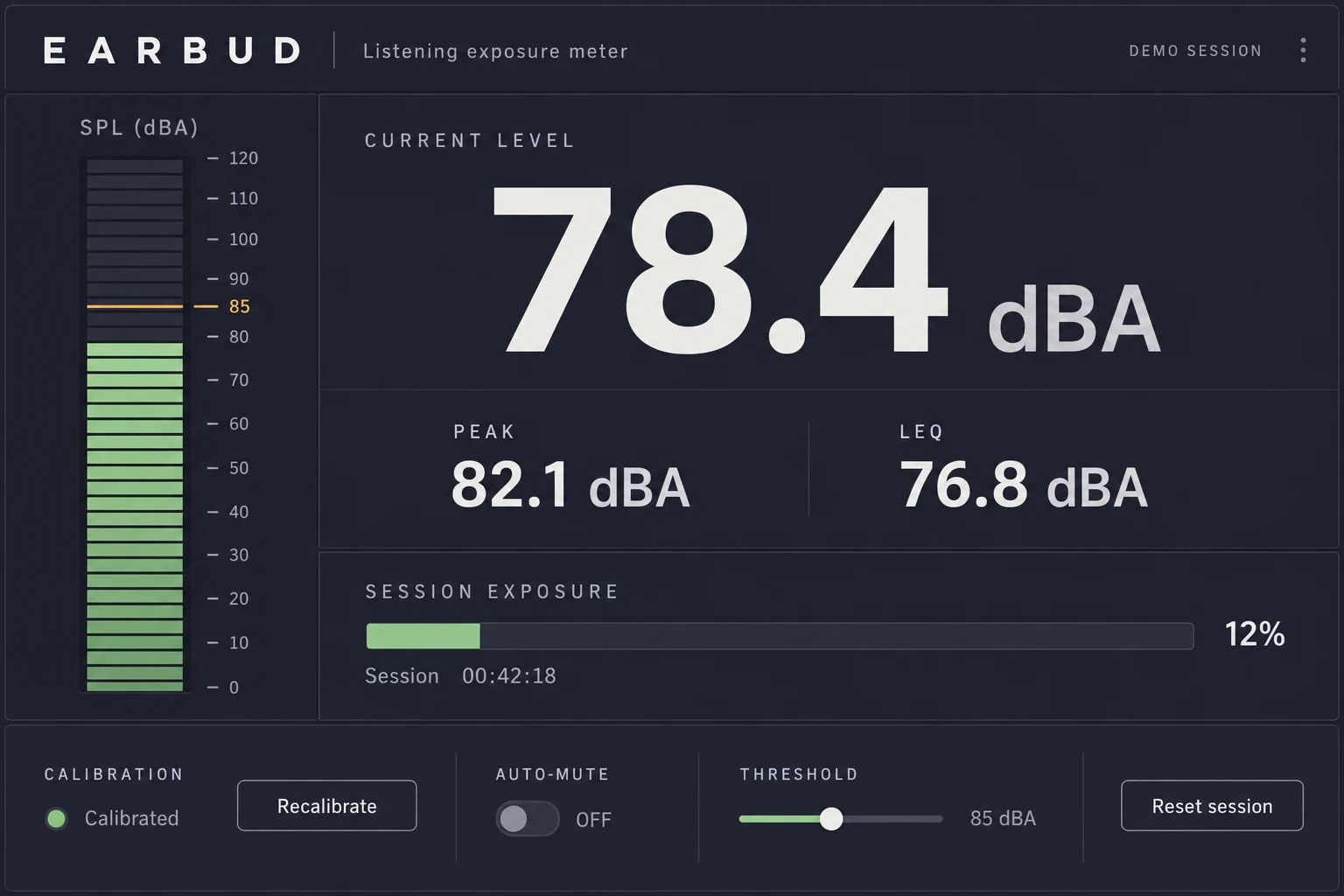Select the Demo Session label
This screenshot has width=1344, height=896.
tap(1195, 51)
